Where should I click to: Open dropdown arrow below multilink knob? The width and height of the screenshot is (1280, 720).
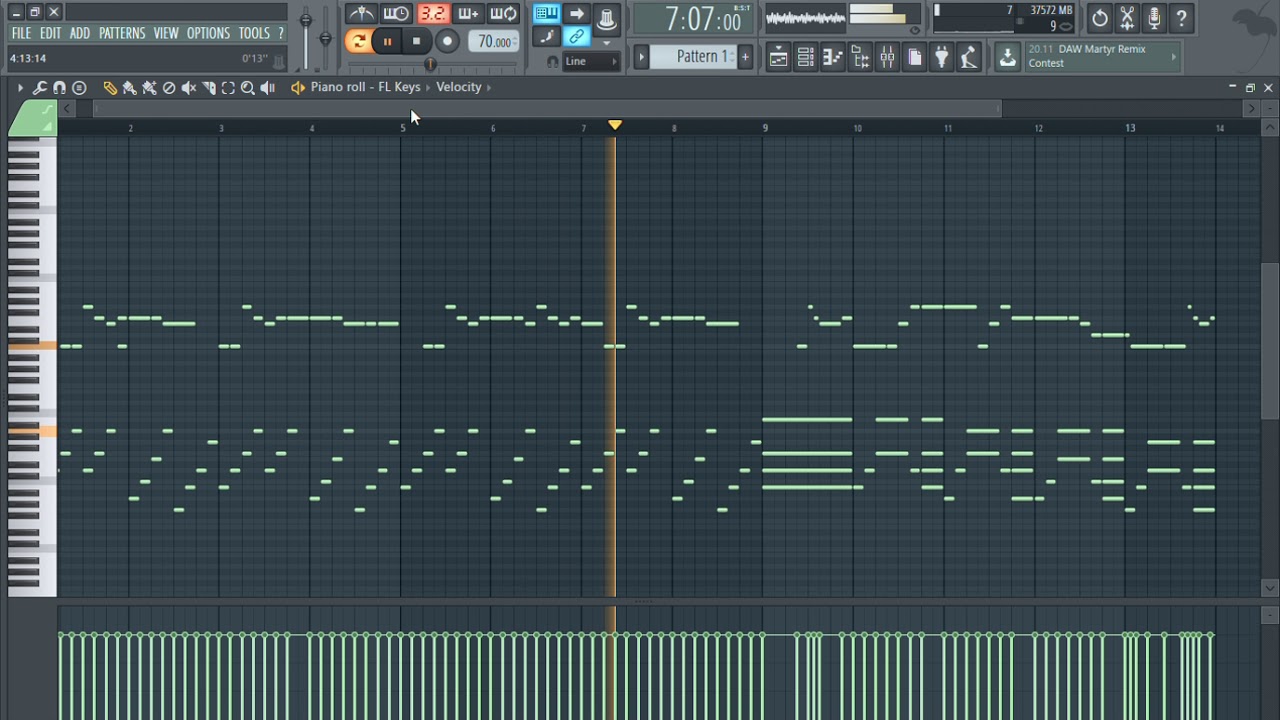(606, 42)
